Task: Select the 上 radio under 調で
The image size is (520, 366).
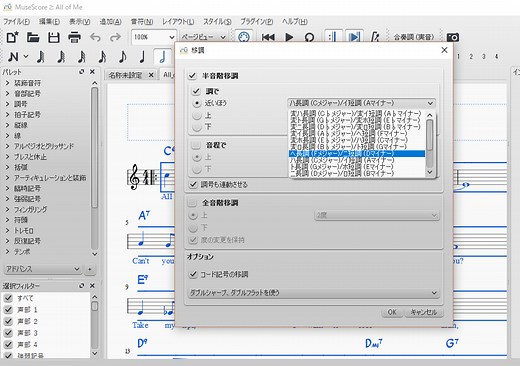Action: pyautogui.click(x=197, y=115)
